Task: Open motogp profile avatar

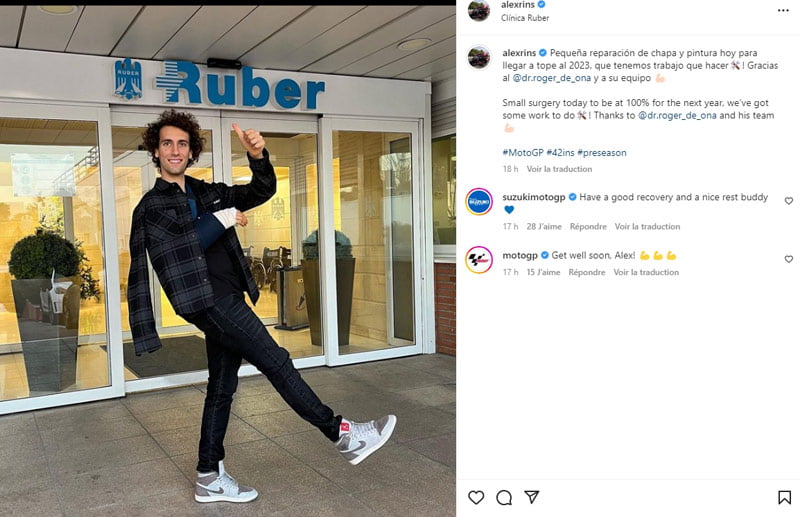Action: coord(479,260)
